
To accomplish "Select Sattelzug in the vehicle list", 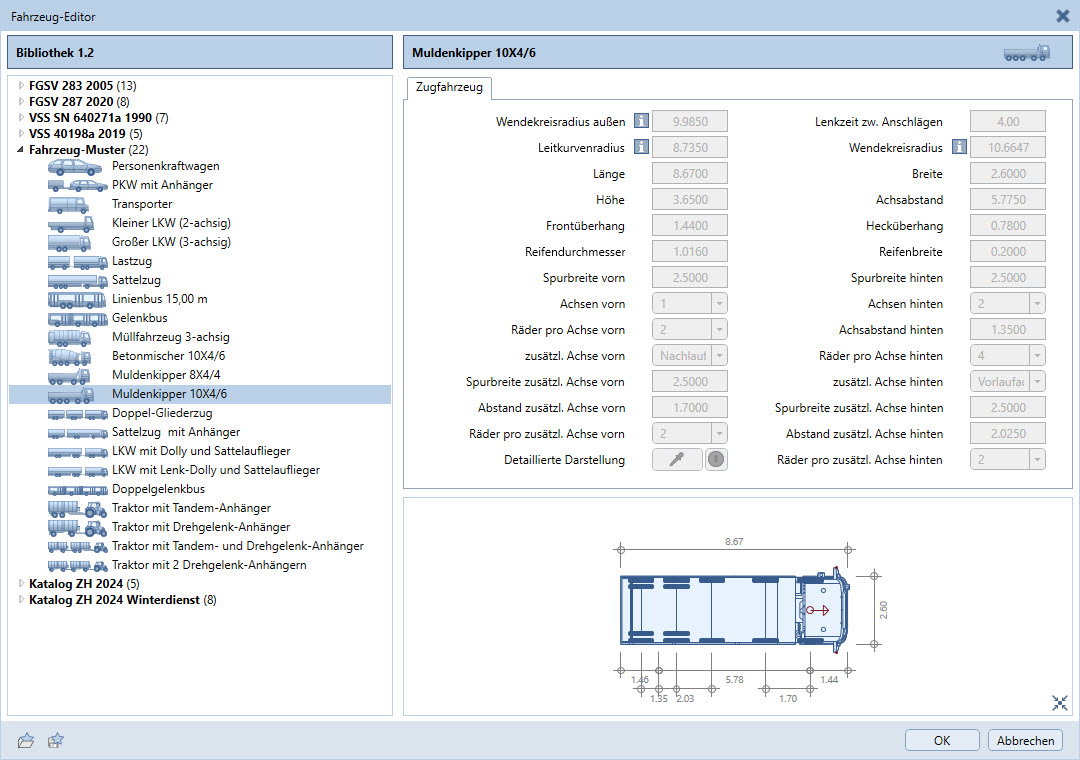I will [x=136, y=280].
